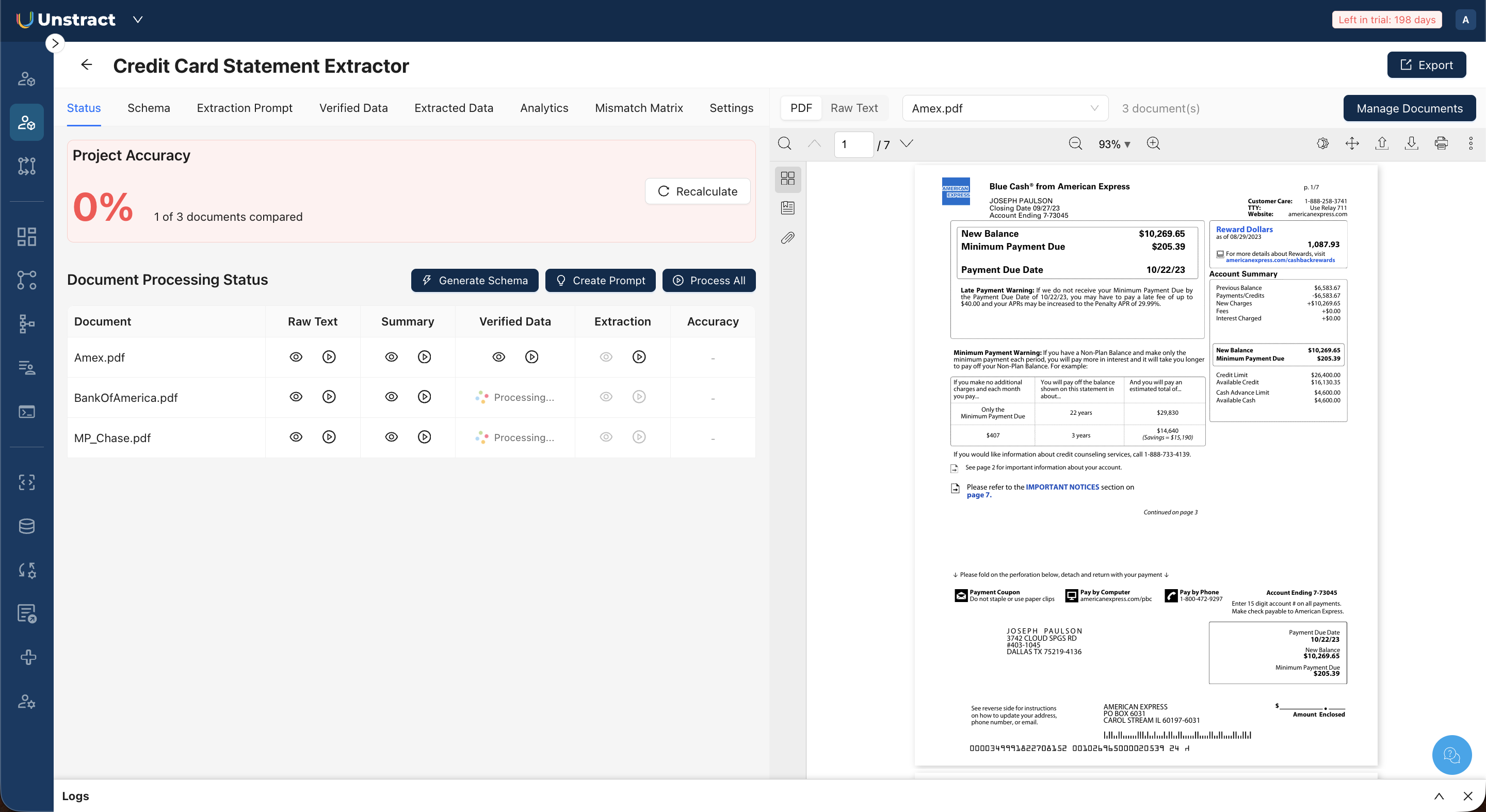
Task: Click the PDF page number input field
Action: coord(853,144)
